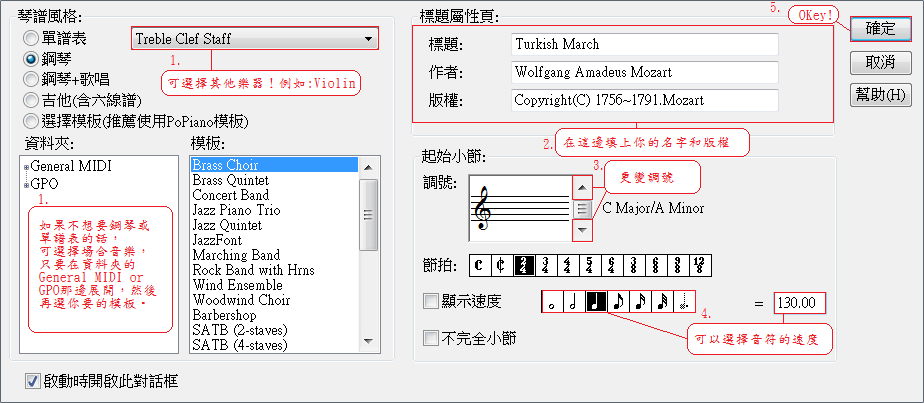The width and height of the screenshot is (924, 403).
Task: Click the key signature scrollbar thumb
Action: coord(582,209)
